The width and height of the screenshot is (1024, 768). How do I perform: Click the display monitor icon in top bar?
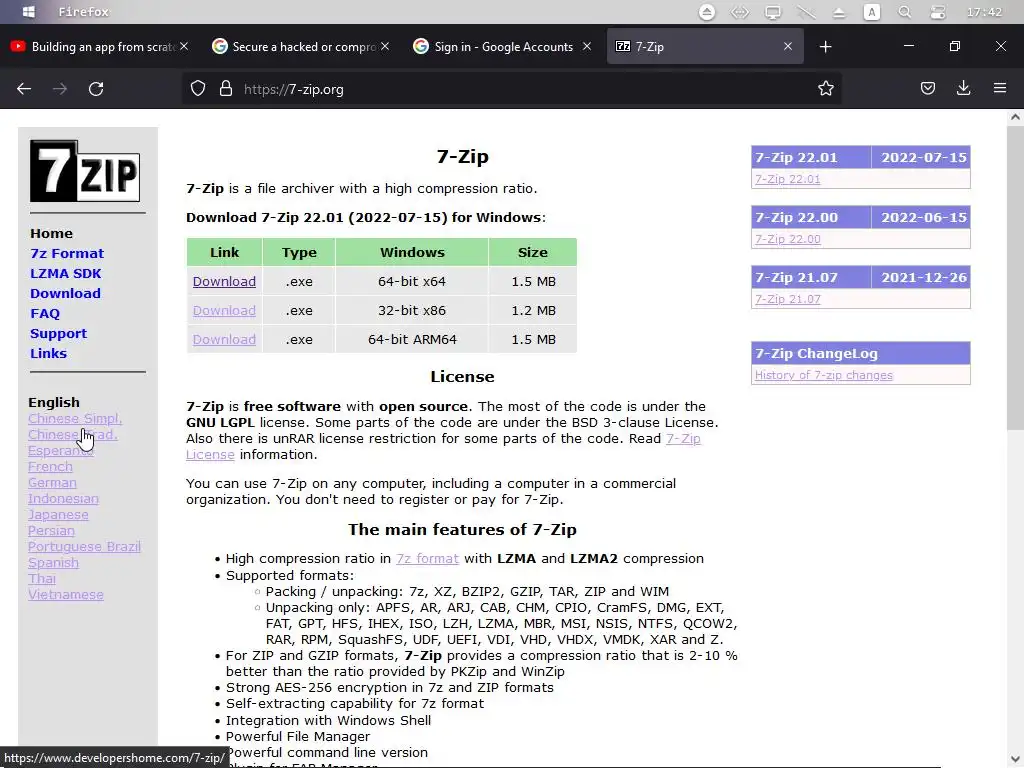(x=773, y=12)
